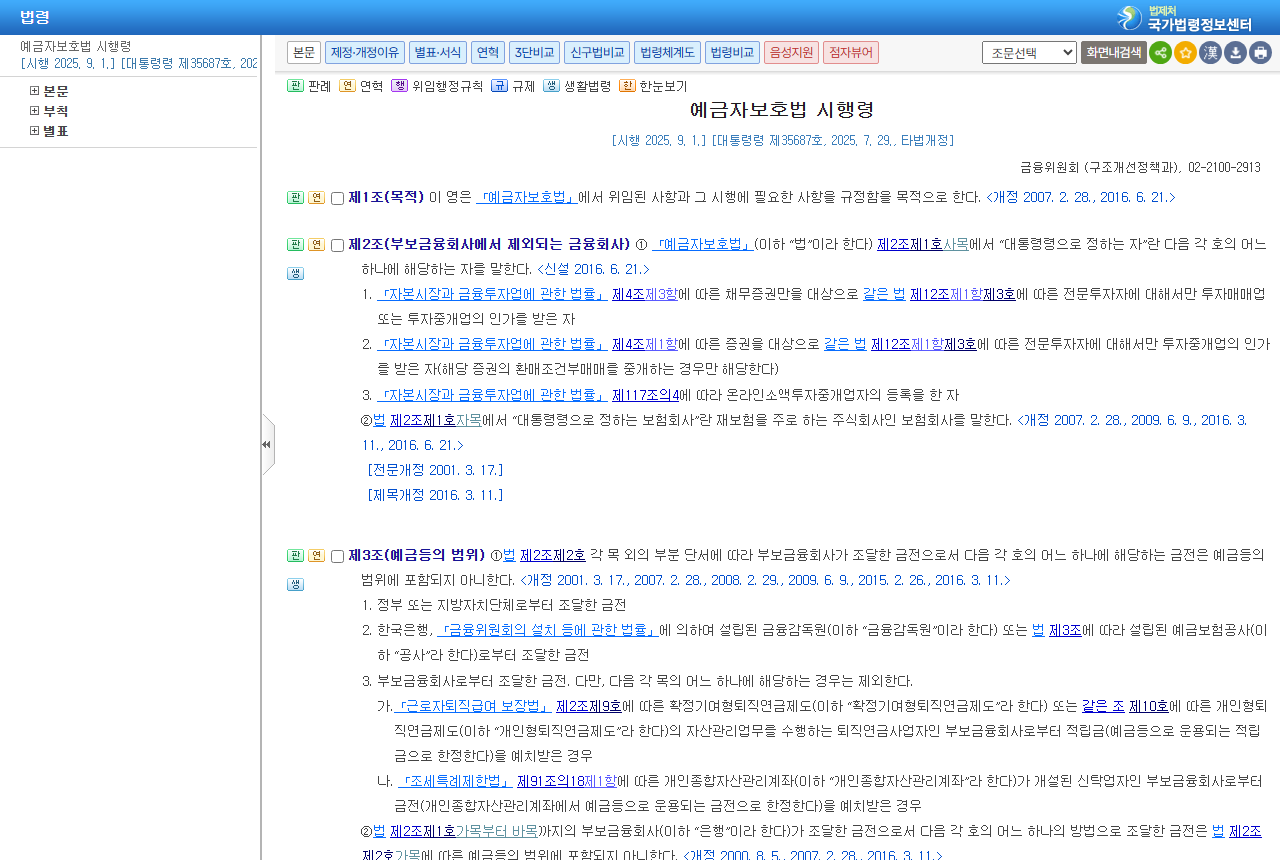
Task: Open the 법령비교 tab
Action: (732, 52)
